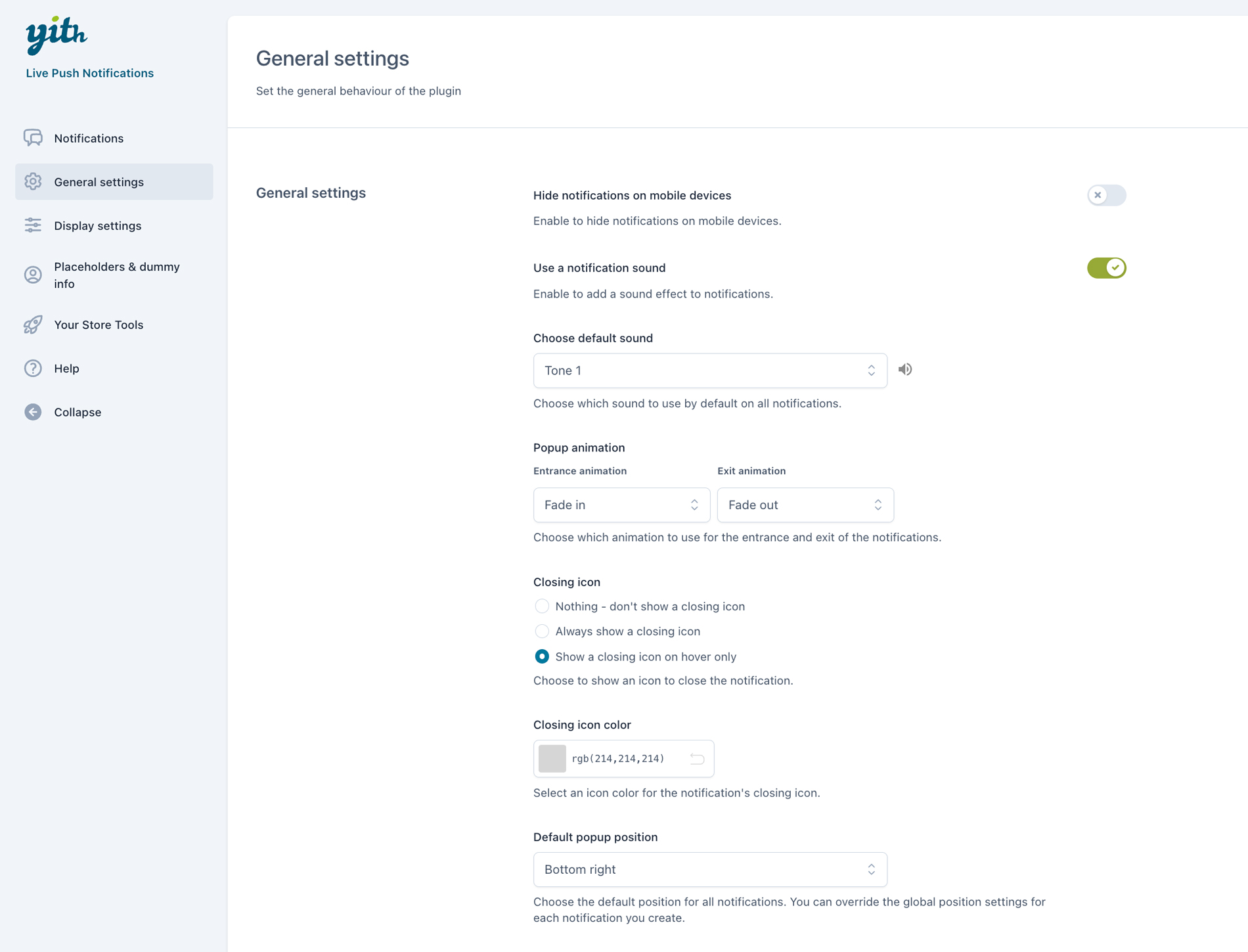Play the selected tone with speaker icon
This screenshot has width=1248, height=952.
point(905,369)
